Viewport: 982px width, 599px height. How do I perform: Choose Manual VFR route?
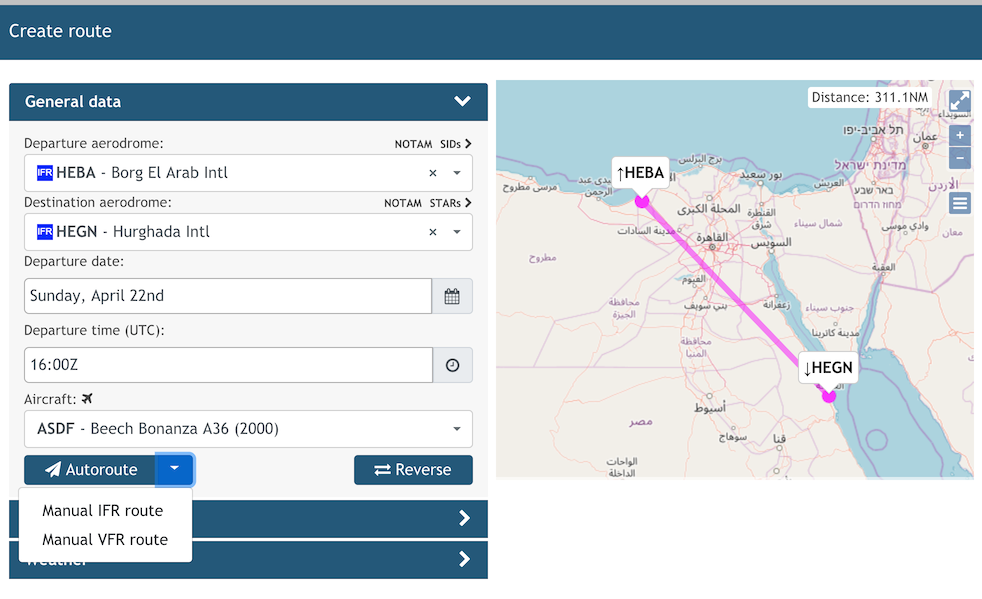coord(104,540)
